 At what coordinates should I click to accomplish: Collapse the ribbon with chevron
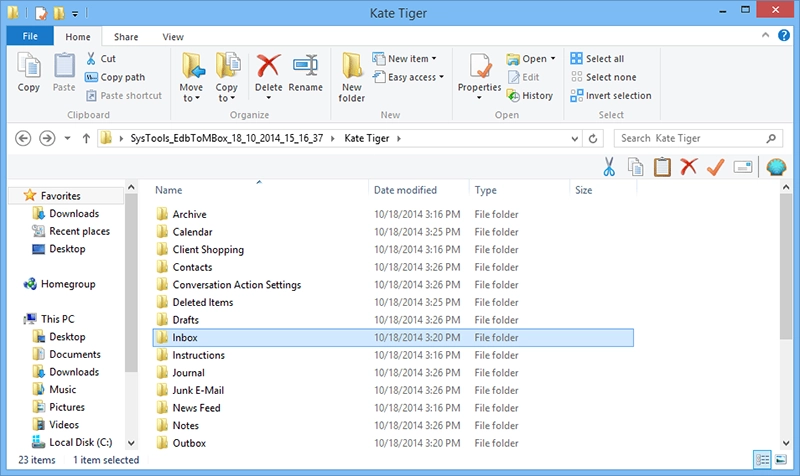click(x=765, y=35)
